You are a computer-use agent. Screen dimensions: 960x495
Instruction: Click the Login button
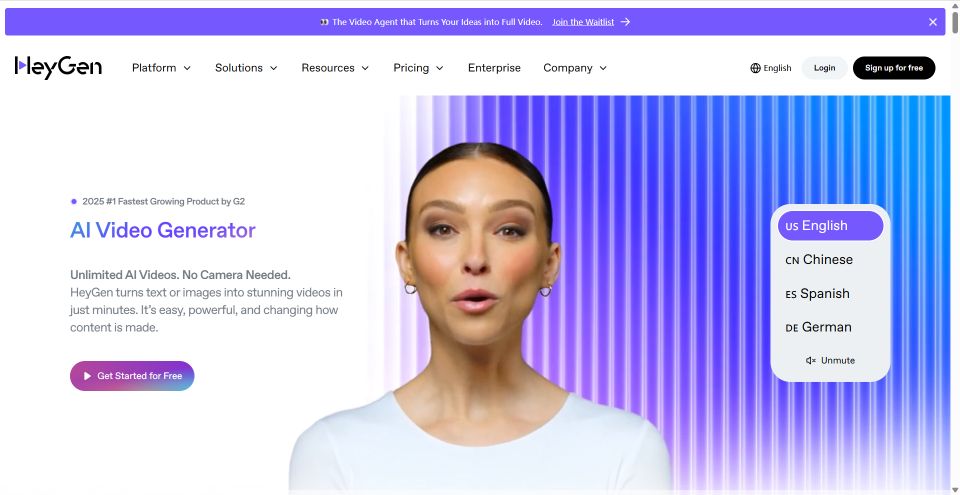pos(824,68)
